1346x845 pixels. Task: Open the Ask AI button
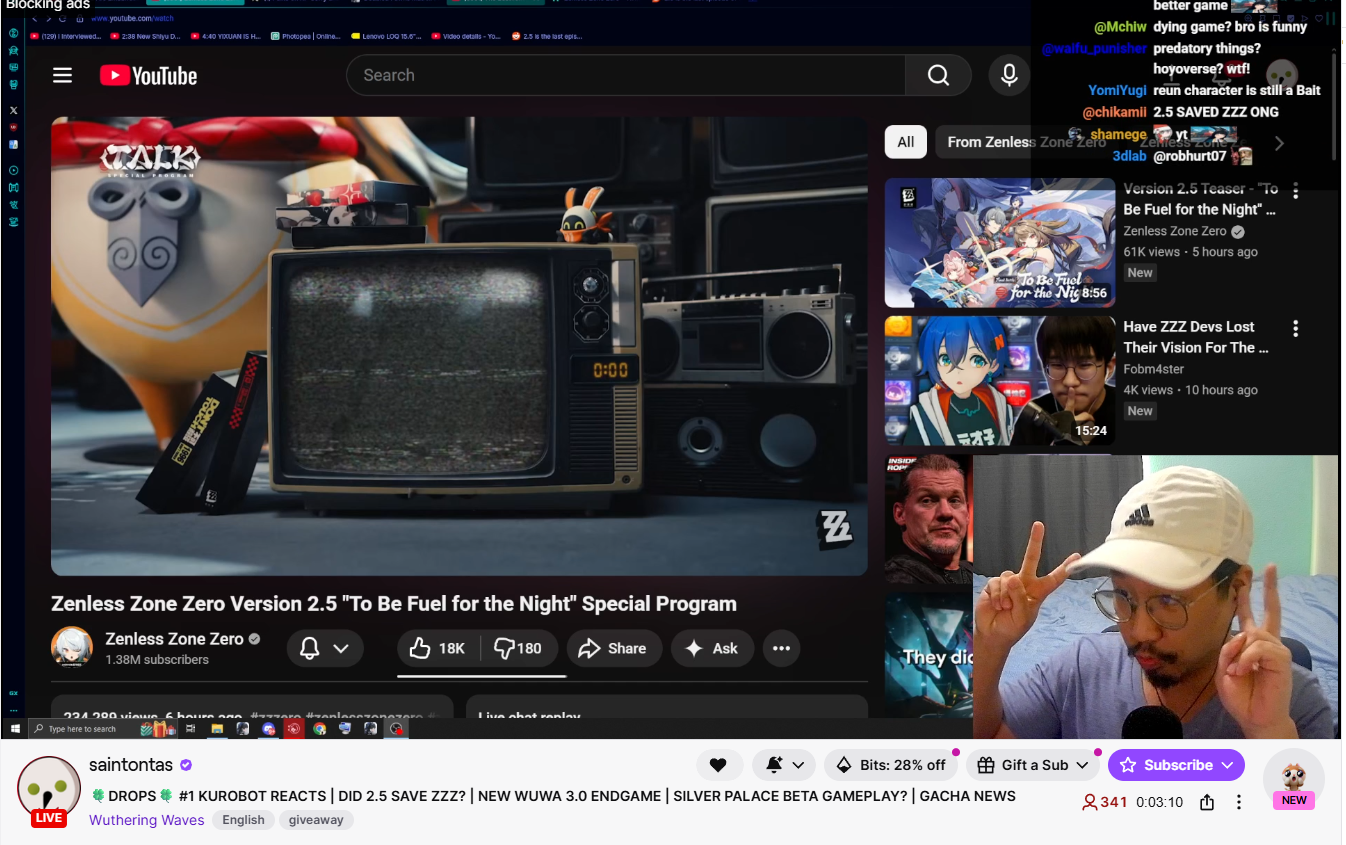711,648
